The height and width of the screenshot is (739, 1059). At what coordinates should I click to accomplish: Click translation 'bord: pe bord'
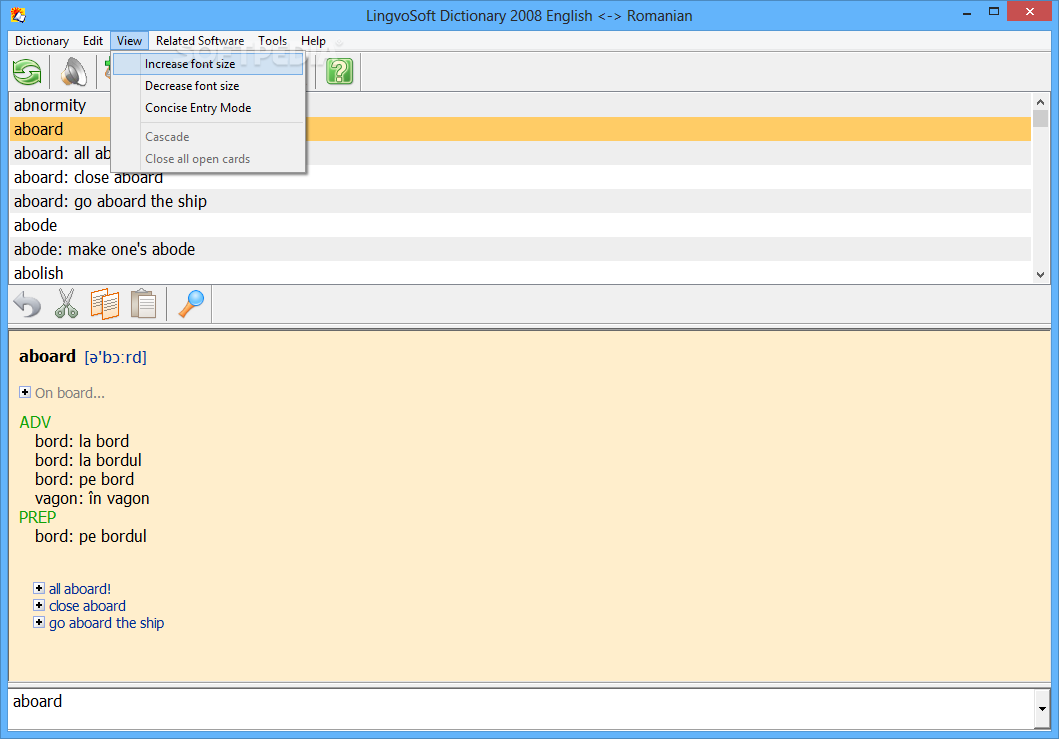[x=84, y=480]
